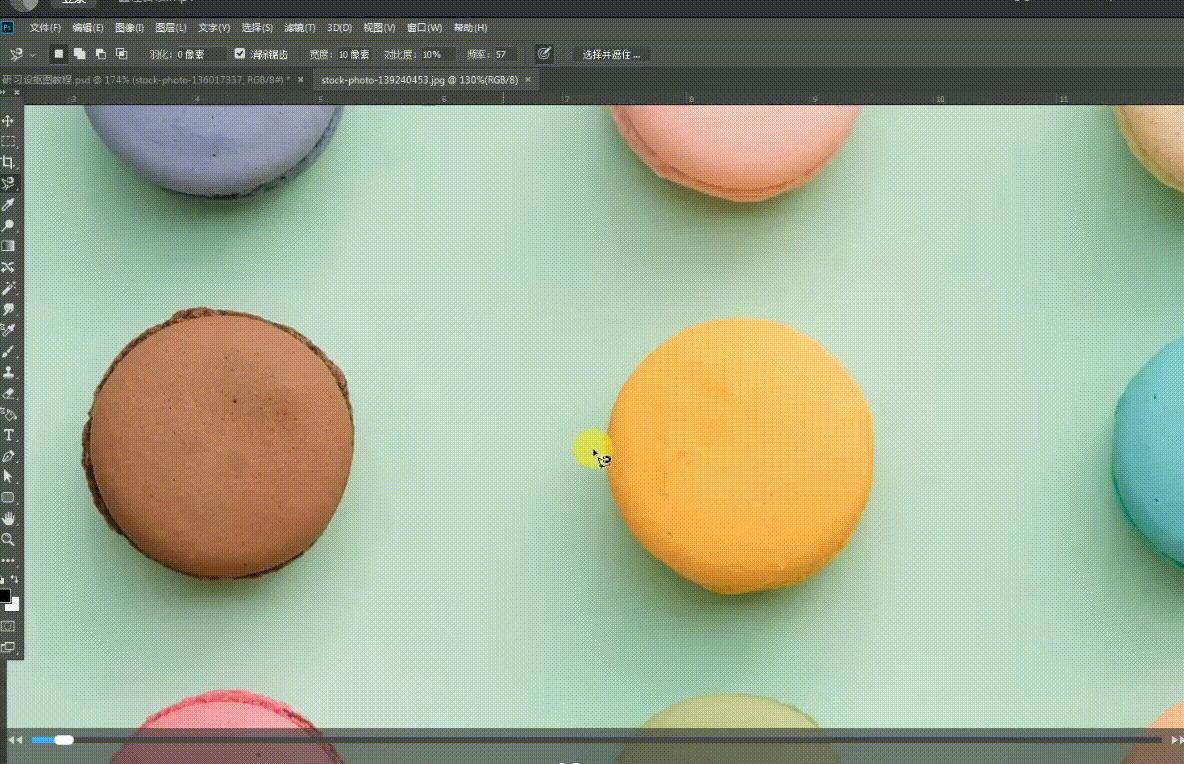Select the Eraser tool
Screen dimensions: 1184x764
[8, 393]
